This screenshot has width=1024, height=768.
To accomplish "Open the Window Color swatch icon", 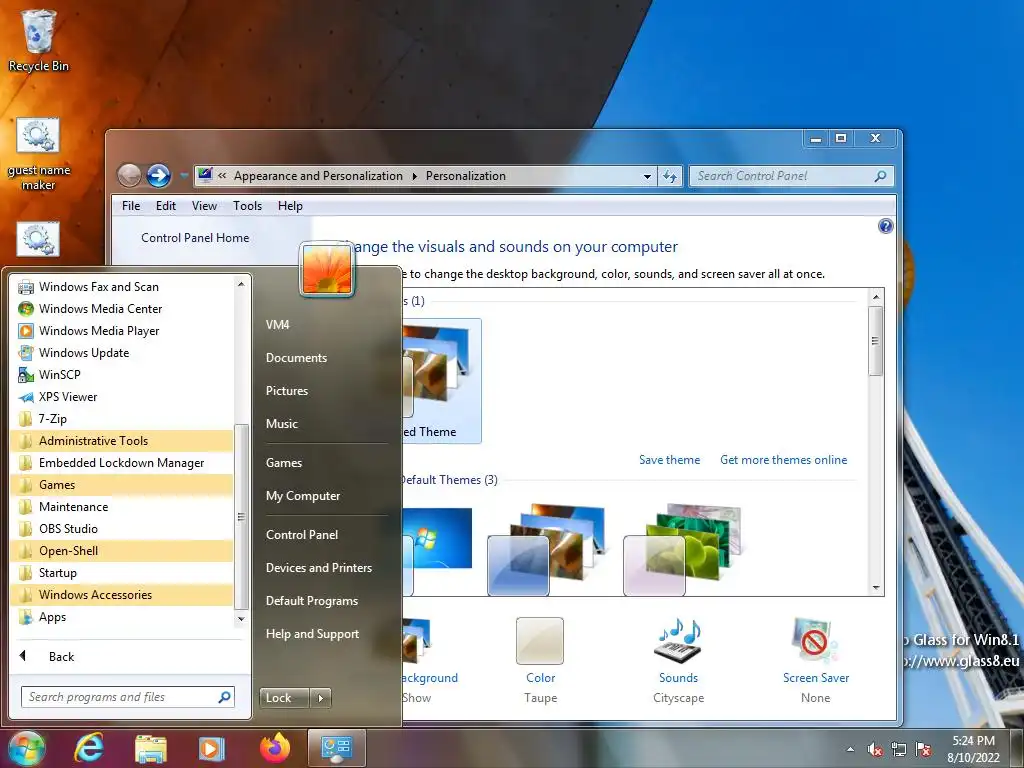I will [x=539, y=641].
